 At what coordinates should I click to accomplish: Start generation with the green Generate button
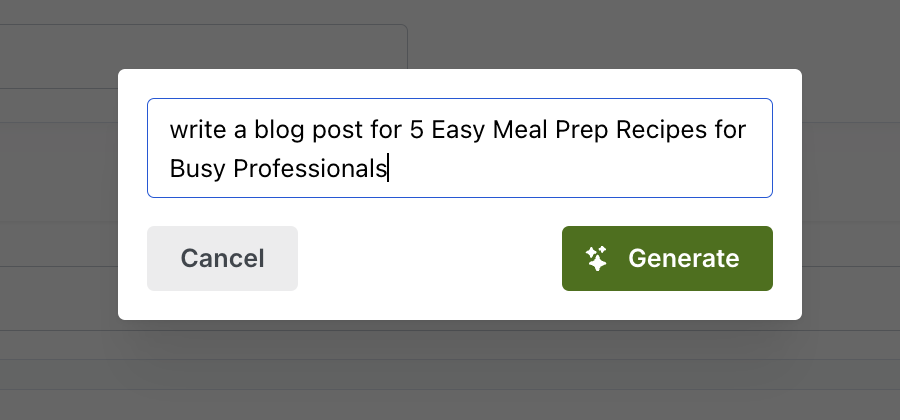[667, 258]
